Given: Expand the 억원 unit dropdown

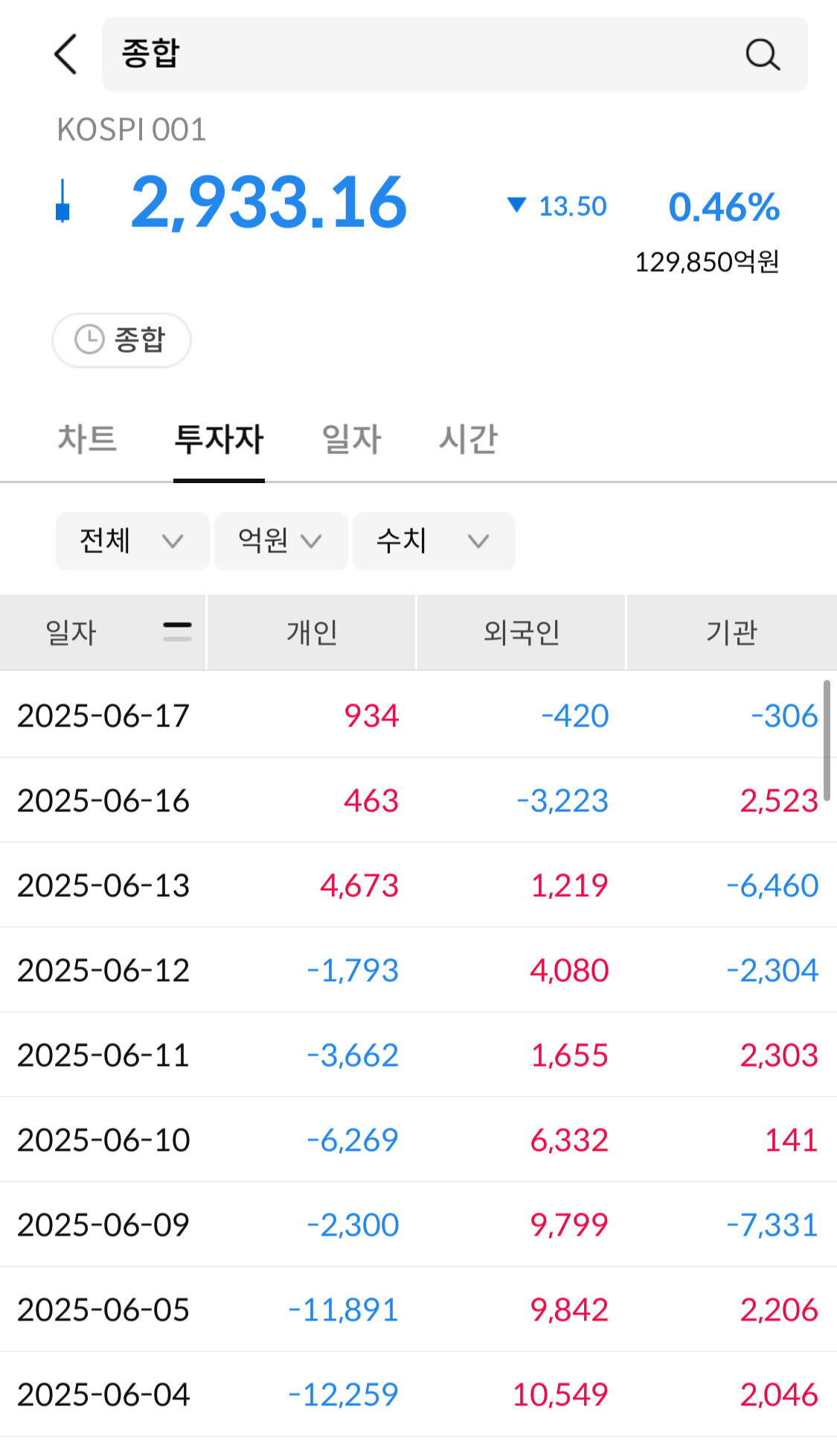Looking at the screenshot, I should tap(280, 541).
